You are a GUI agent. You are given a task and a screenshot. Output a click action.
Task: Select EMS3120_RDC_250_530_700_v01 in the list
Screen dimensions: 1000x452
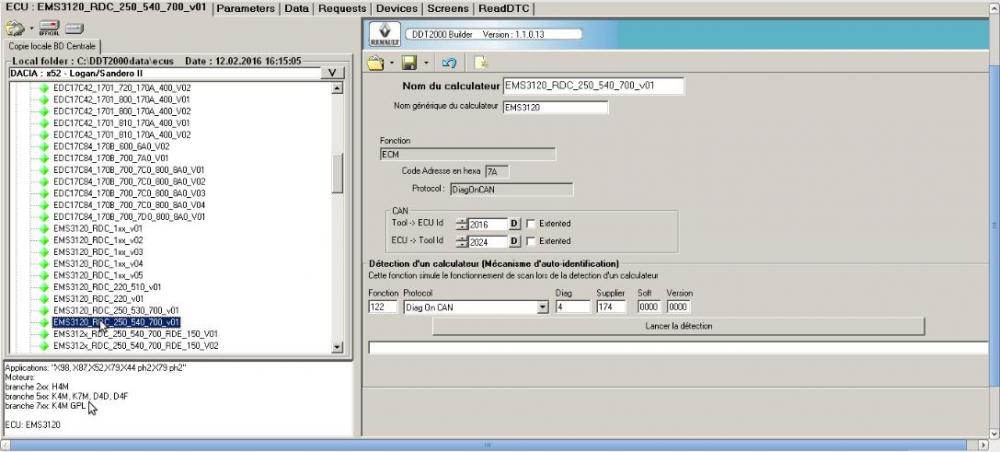tap(116, 310)
